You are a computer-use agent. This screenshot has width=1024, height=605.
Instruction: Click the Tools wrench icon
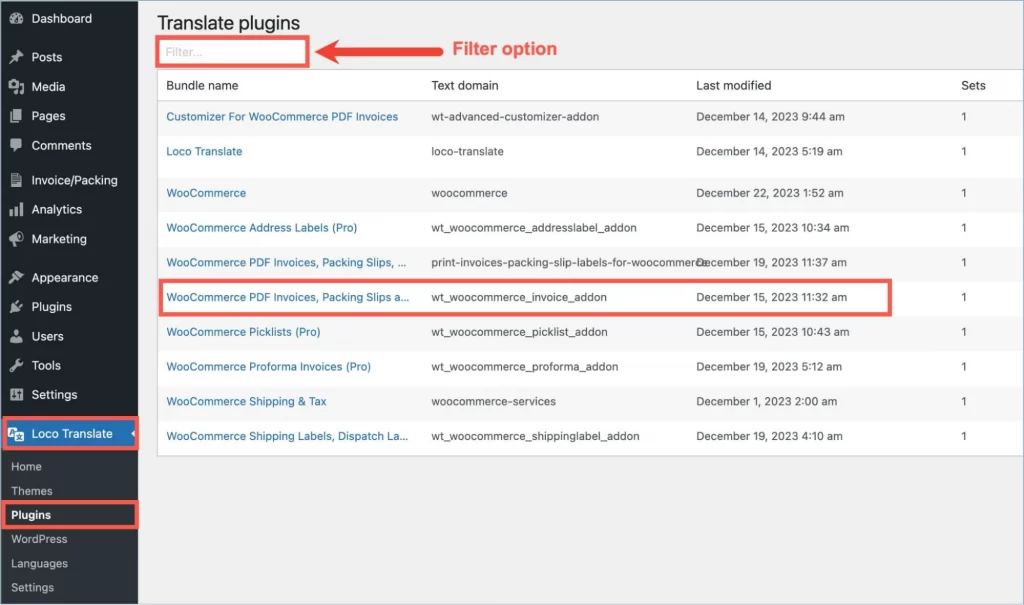(16, 366)
